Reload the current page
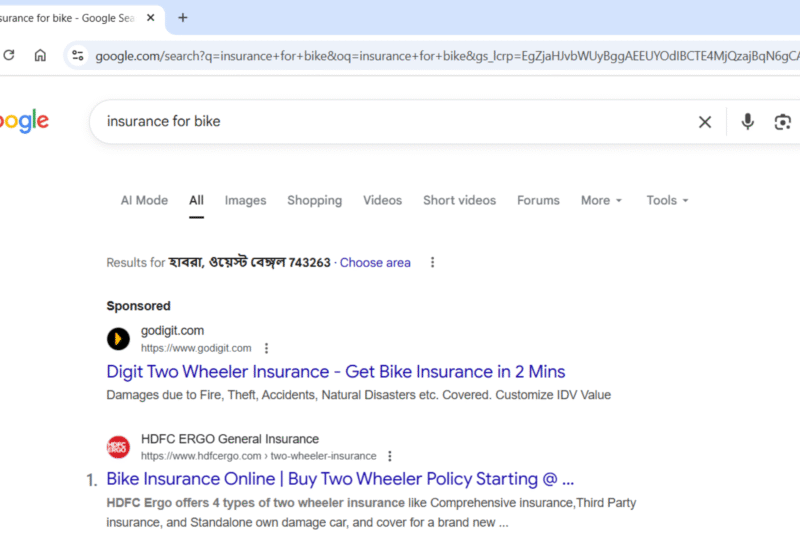The height and width of the screenshot is (533, 800). [9, 55]
